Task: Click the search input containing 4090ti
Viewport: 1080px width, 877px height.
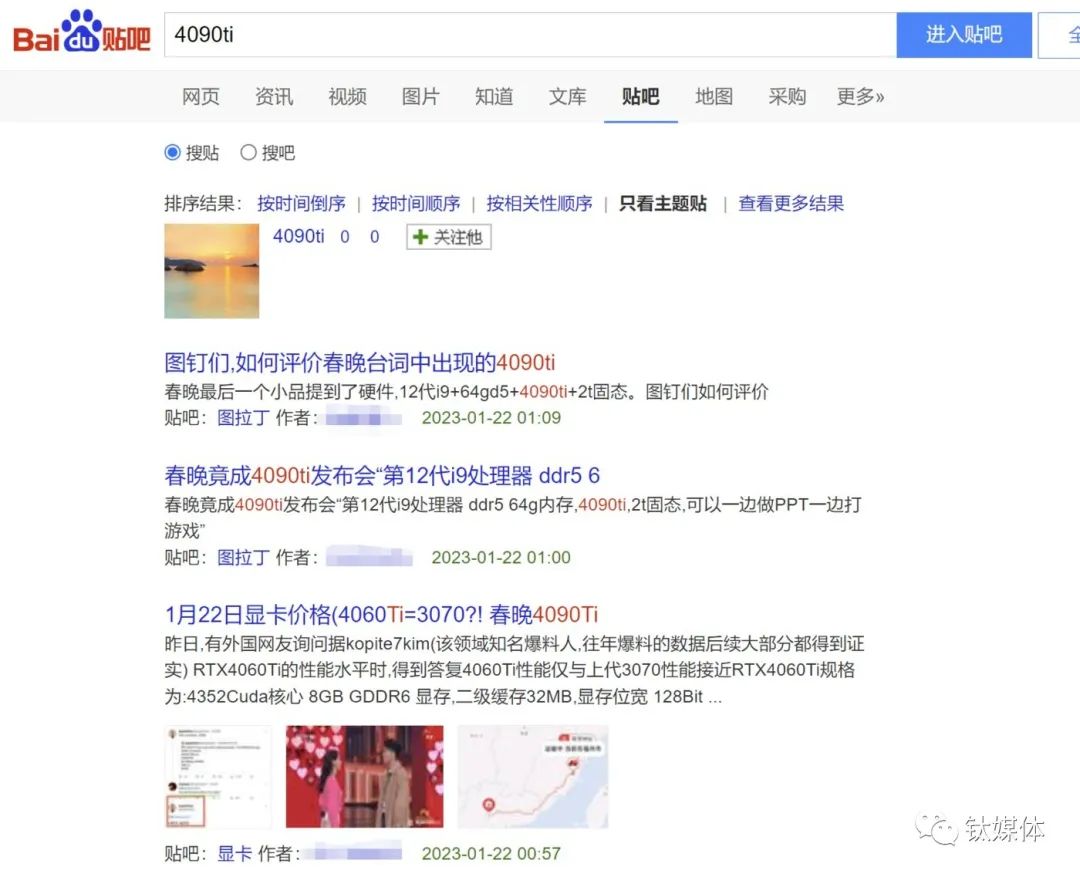Action: coord(530,34)
